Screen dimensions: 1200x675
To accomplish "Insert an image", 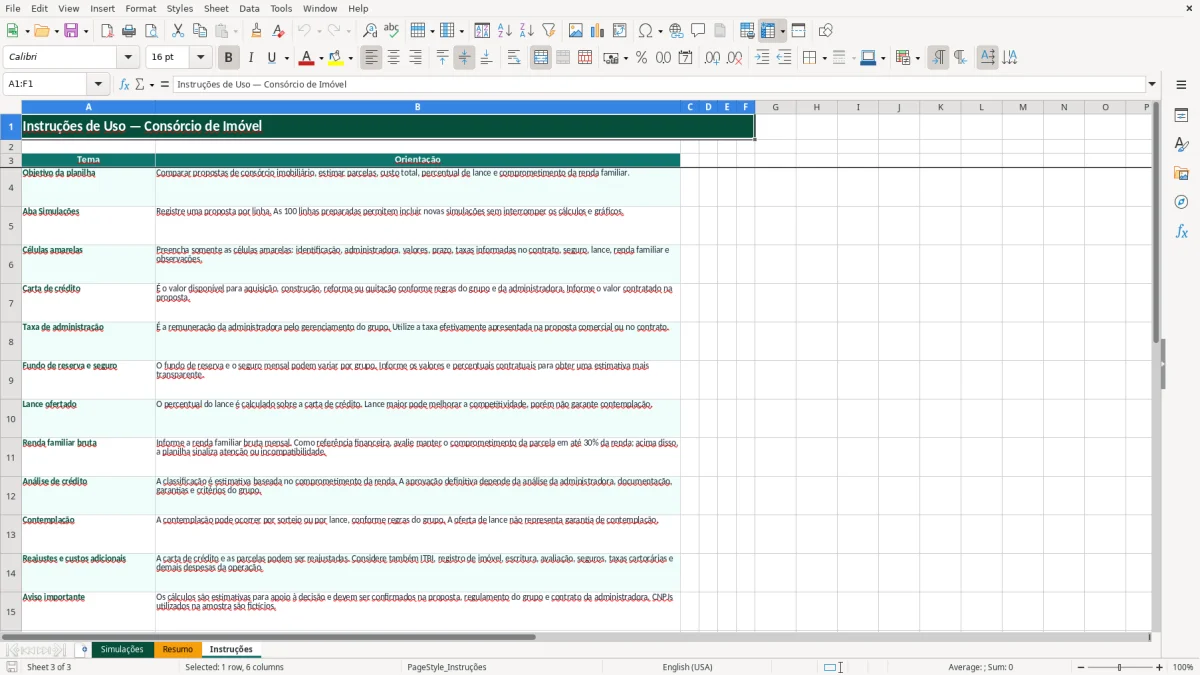I will (x=576, y=31).
